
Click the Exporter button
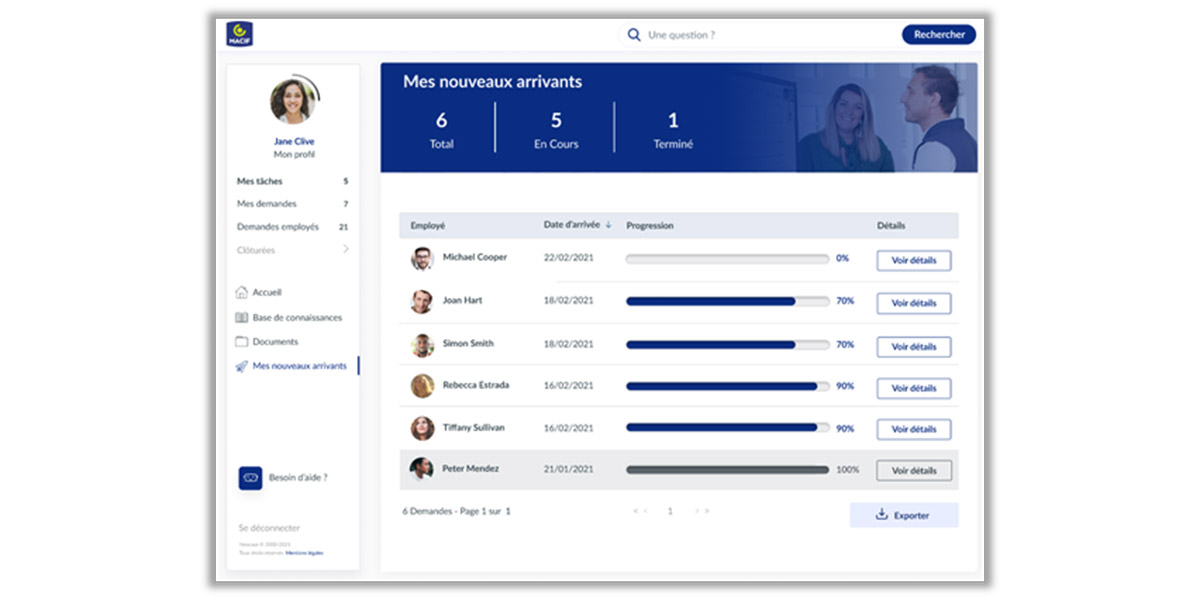(x=904, y=515)
